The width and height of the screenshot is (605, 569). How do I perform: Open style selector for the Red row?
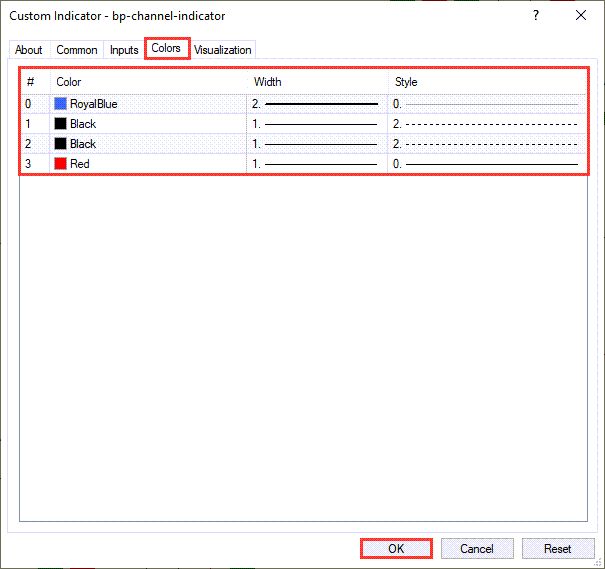487,164
